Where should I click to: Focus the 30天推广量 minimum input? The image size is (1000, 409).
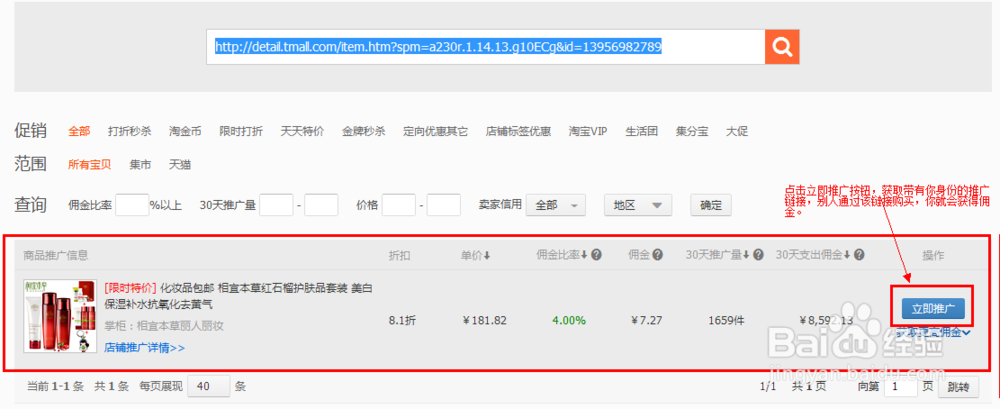276,205
